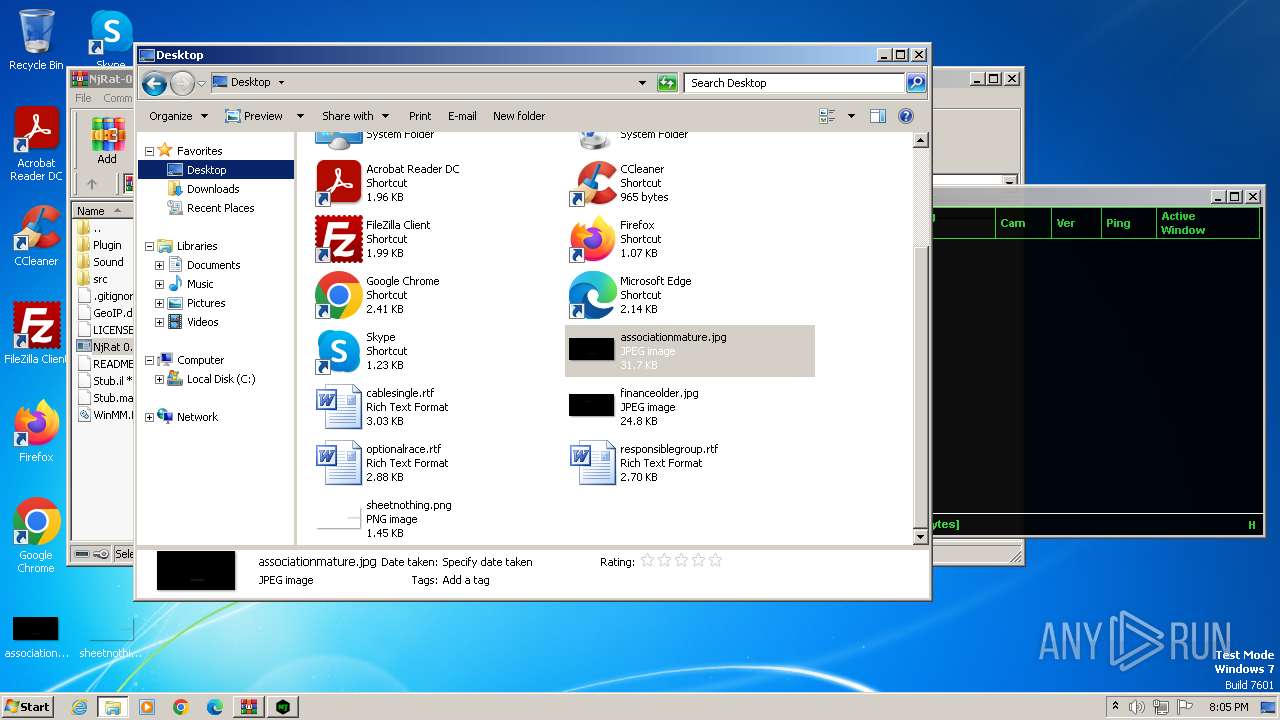Open Windows Media Player taskbar icon
1280x720 pixels.
tap(147, 707)
